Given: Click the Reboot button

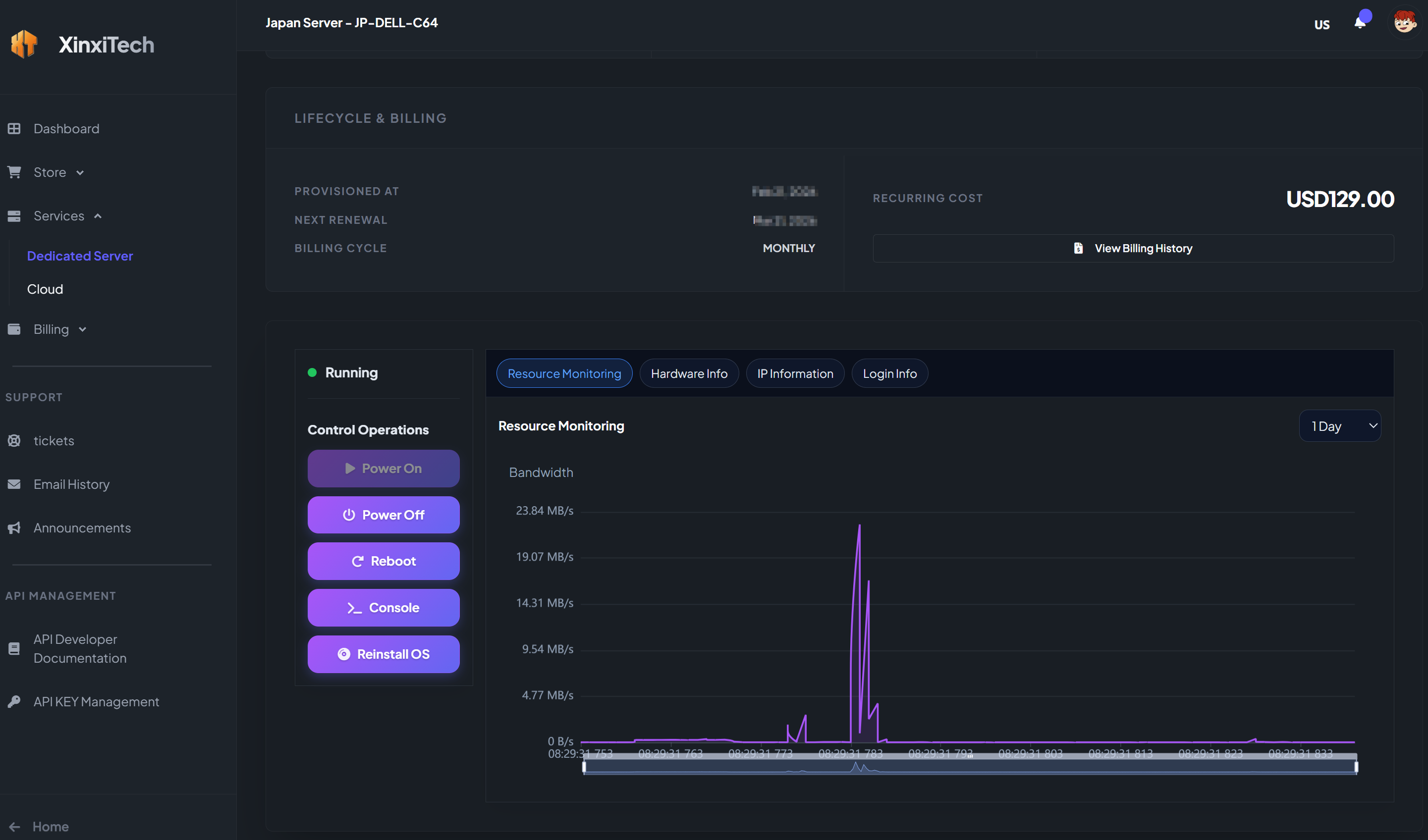Looking at the screenshot, I should pyautogui.click(x=384, y=561).
